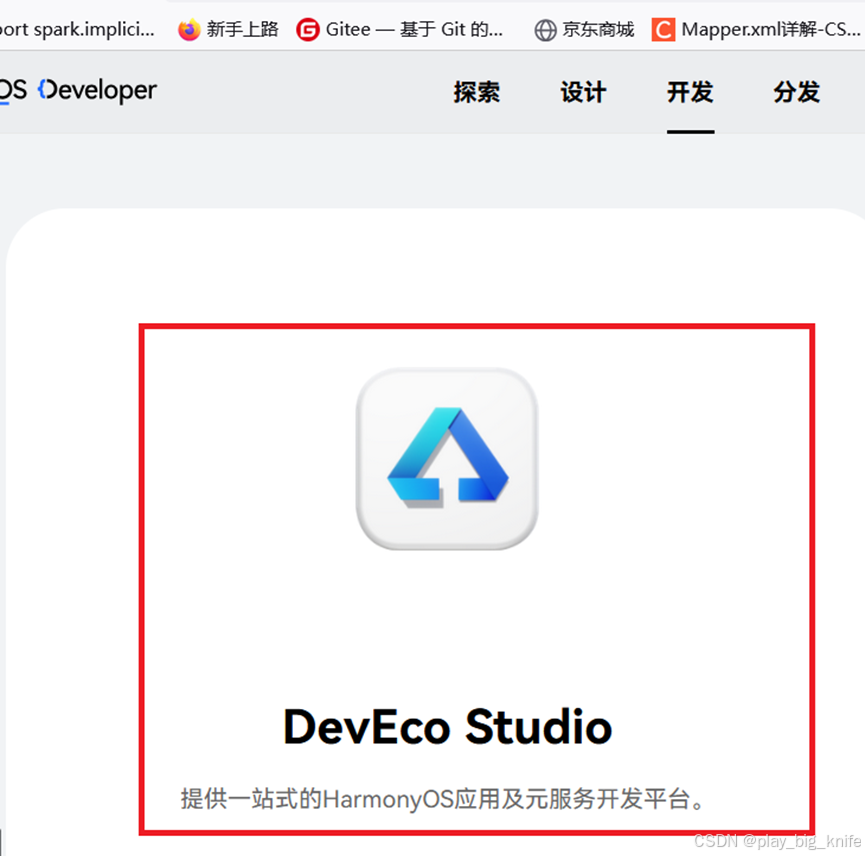Select the 分发 navigation tab
The height and width of the screenshot is (856, 865).
(x=797, y=92)
